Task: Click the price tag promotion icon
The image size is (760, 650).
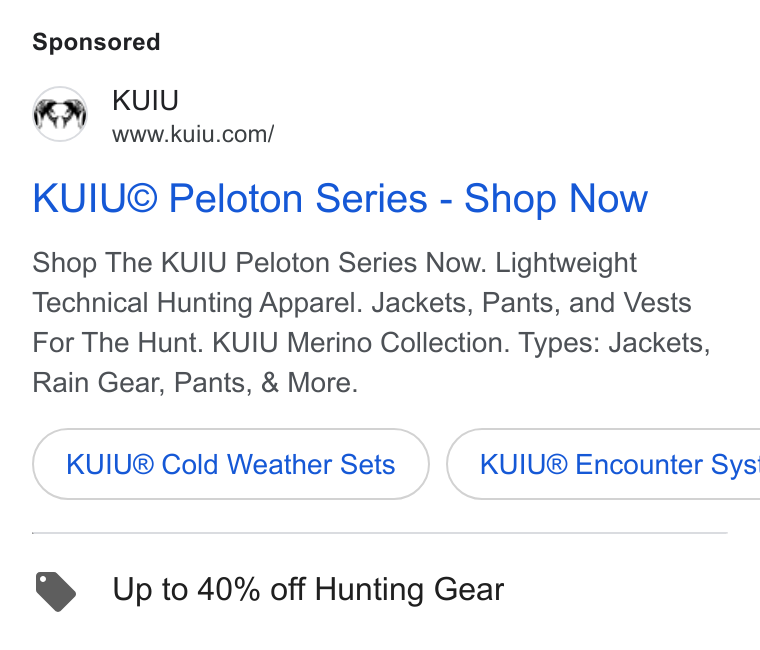Action: pyautogui.click(x=55, y=591)
